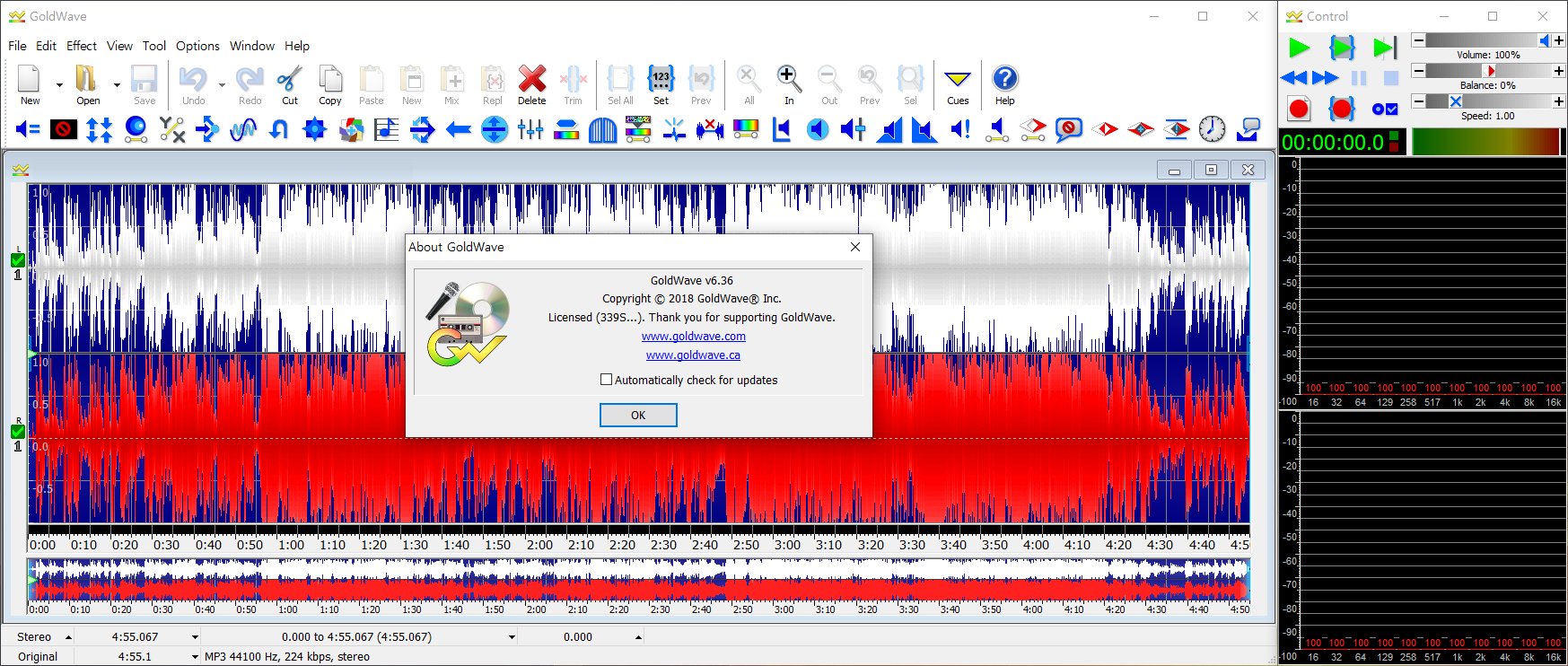Click the Zoom In magnifier icon

[x=788, y=80]
